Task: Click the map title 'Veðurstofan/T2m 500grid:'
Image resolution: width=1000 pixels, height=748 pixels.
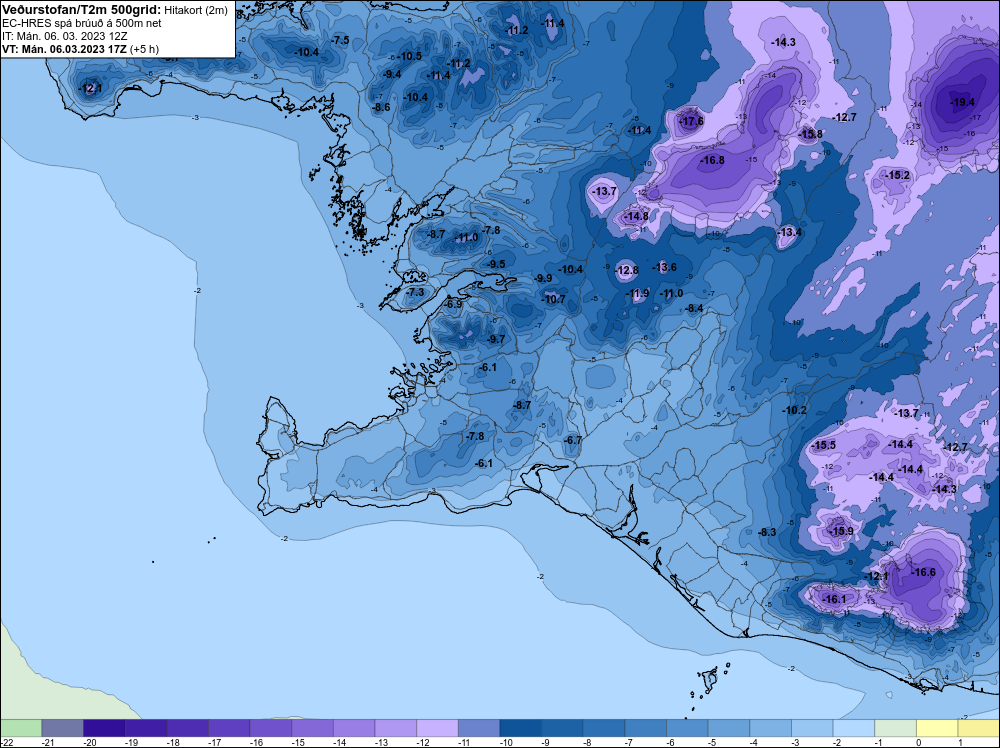Action: point(81,10)
